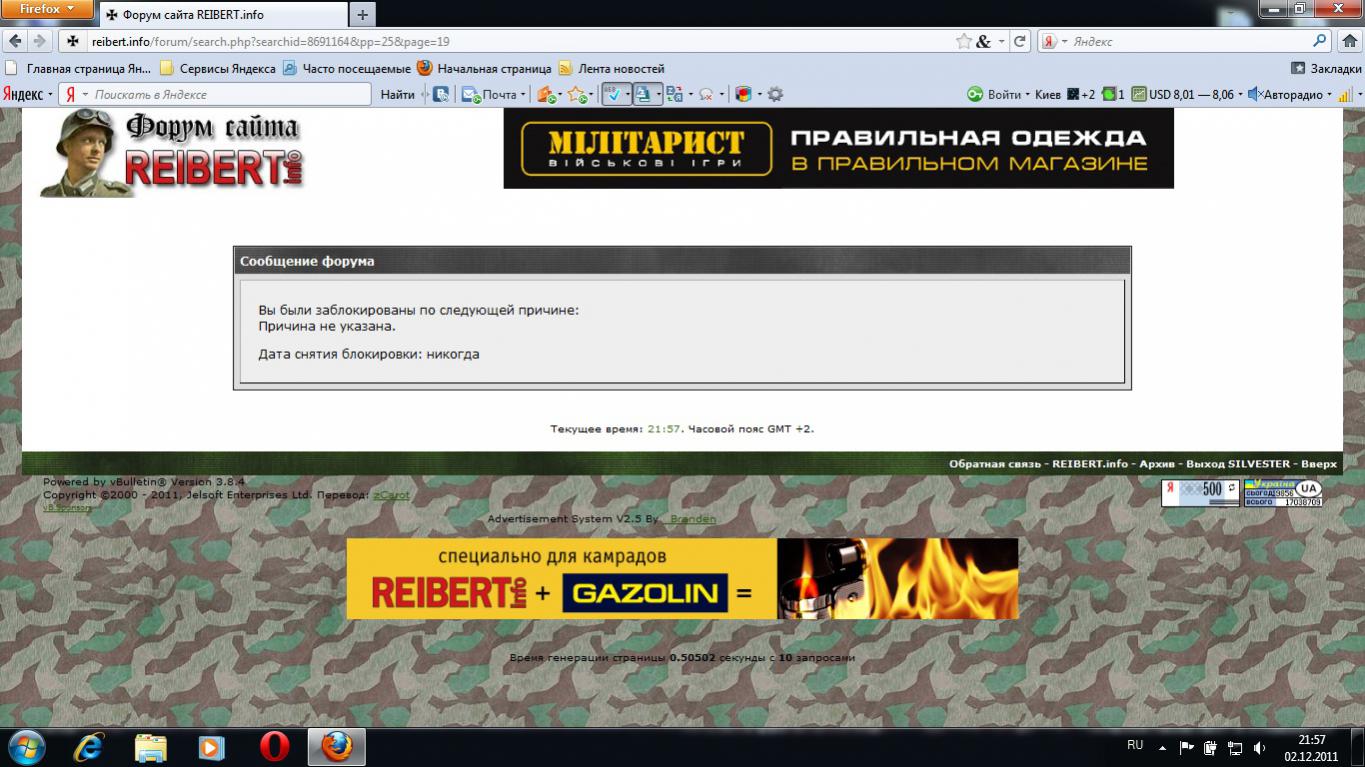Expand the USD rate dropdown arrow

click(x=1240, y=95)
